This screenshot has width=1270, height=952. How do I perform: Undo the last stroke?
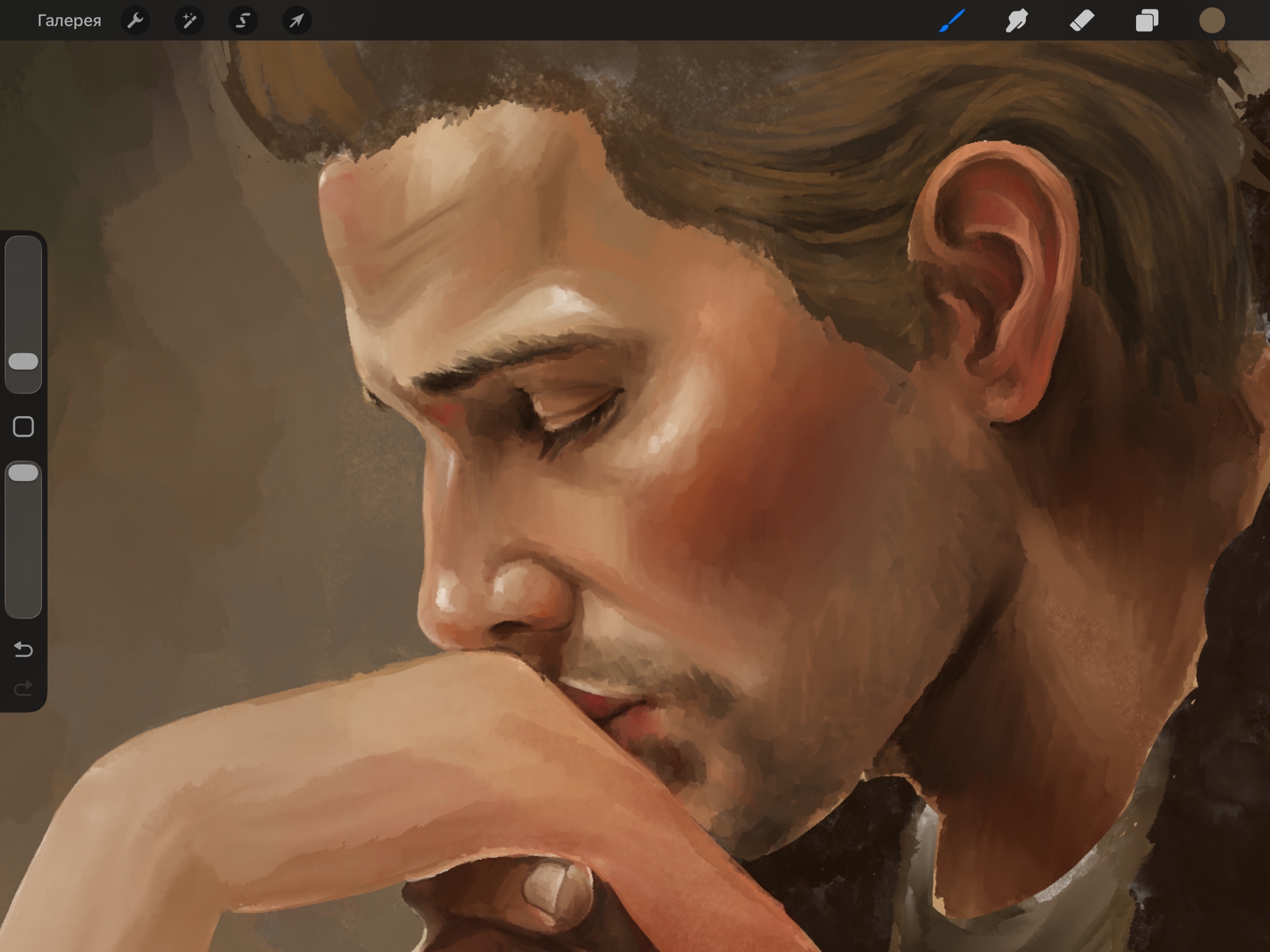coord(24,649)
